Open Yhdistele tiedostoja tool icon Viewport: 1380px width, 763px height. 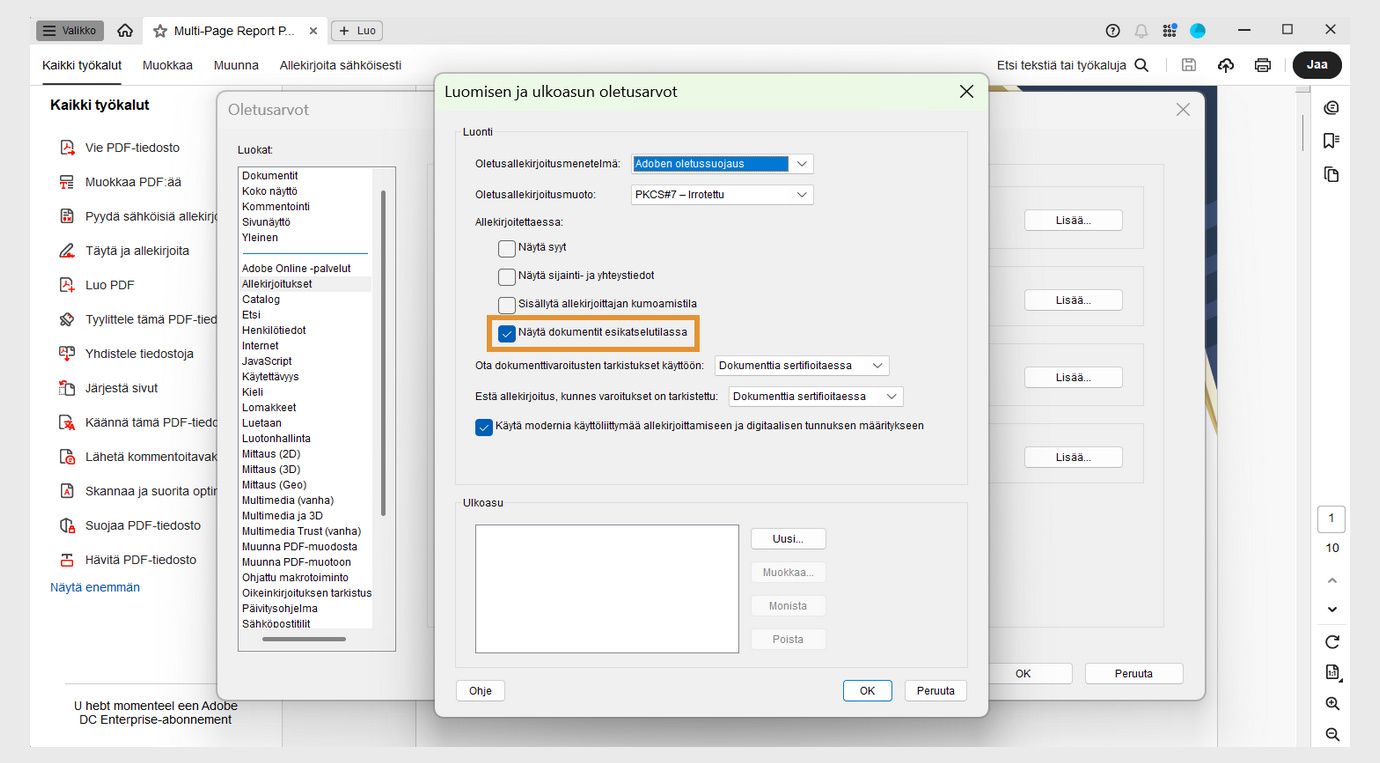pyautogui.click(x=67, y=354)
